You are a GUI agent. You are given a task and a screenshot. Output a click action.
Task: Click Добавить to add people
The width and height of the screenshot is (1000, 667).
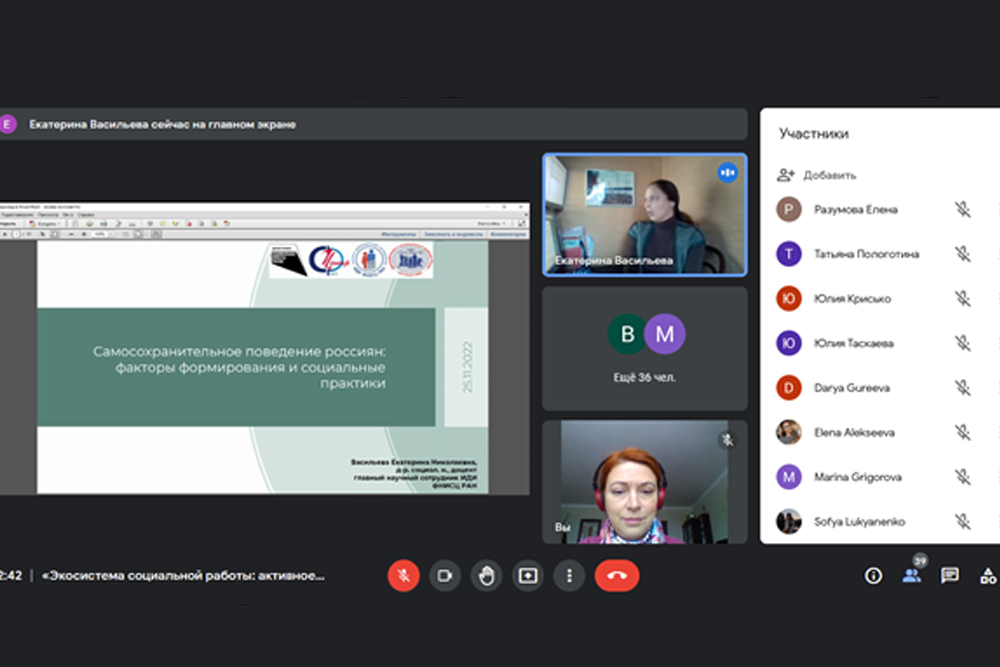tap(817, 175)
